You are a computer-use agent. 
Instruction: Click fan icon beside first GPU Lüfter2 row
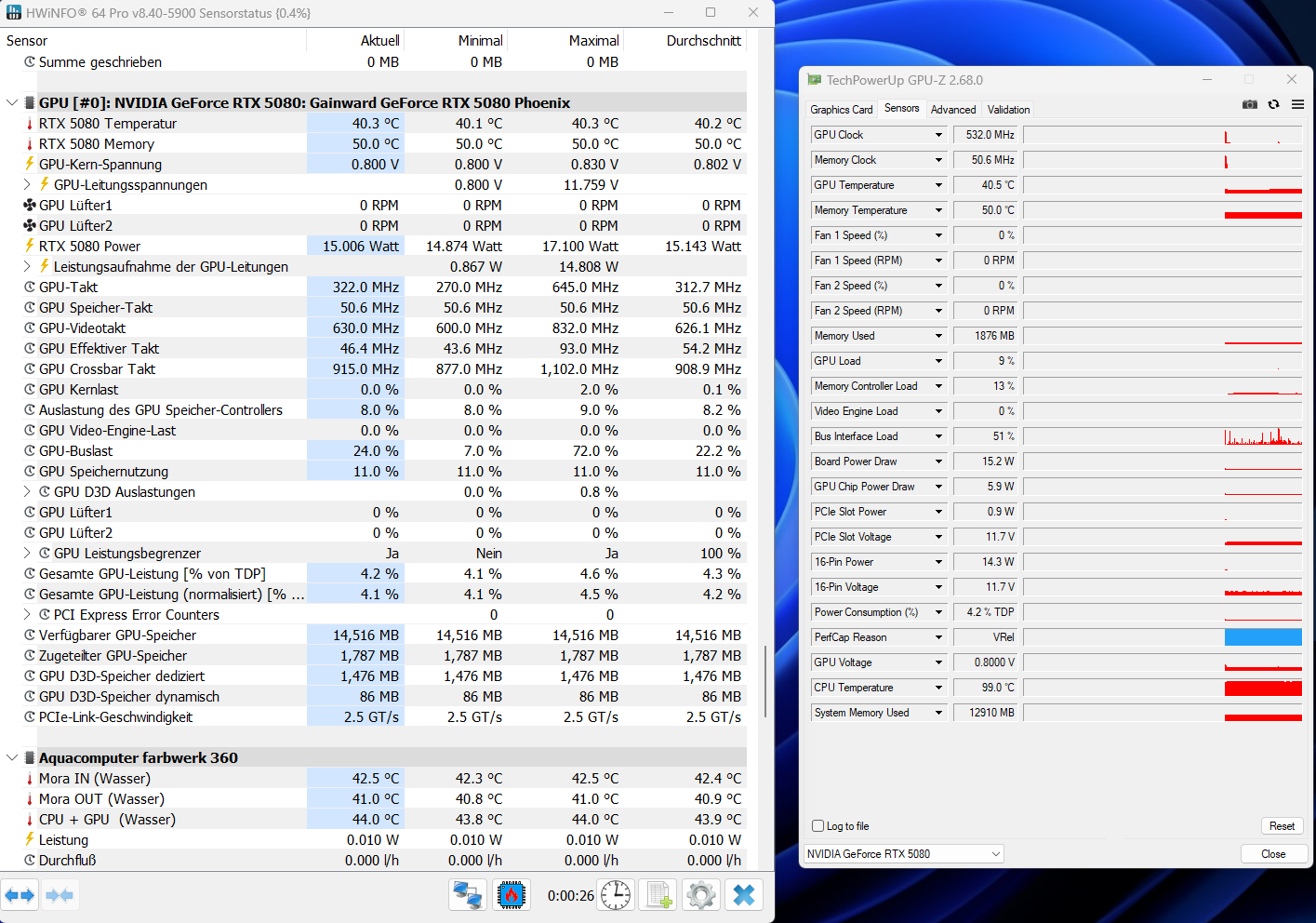tap(30, 226)
